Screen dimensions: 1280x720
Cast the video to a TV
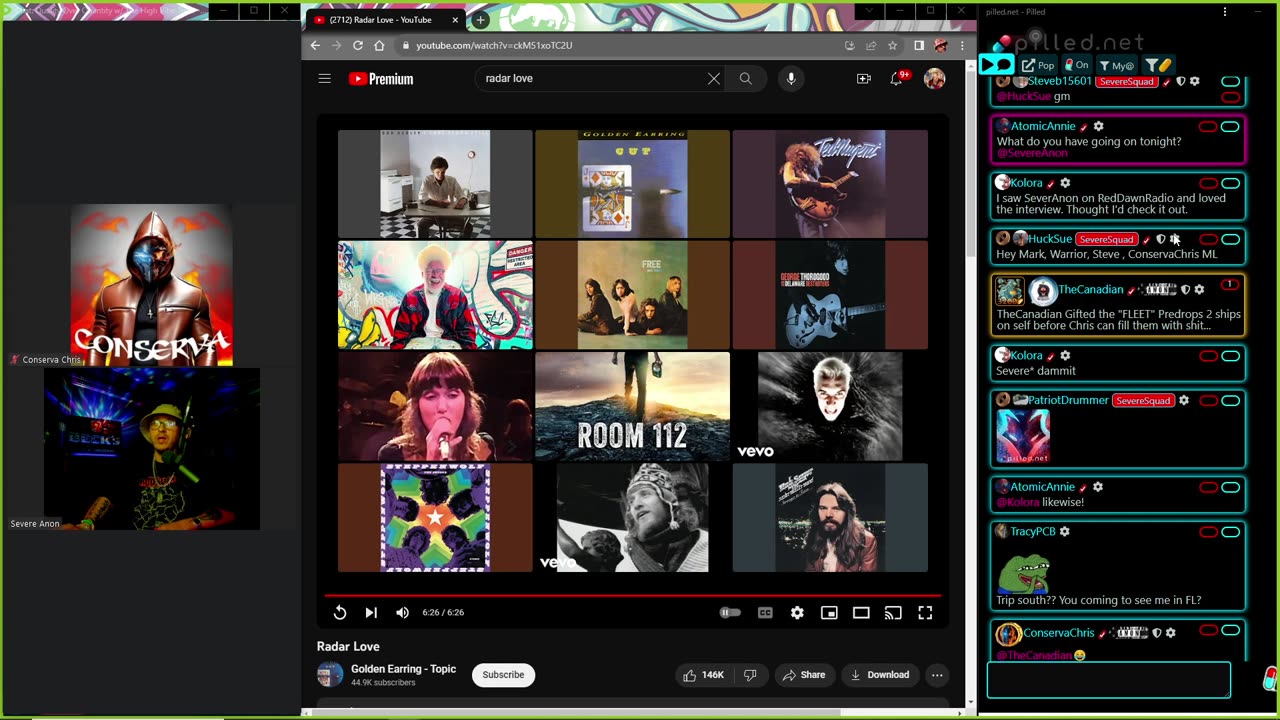(893, 613)
